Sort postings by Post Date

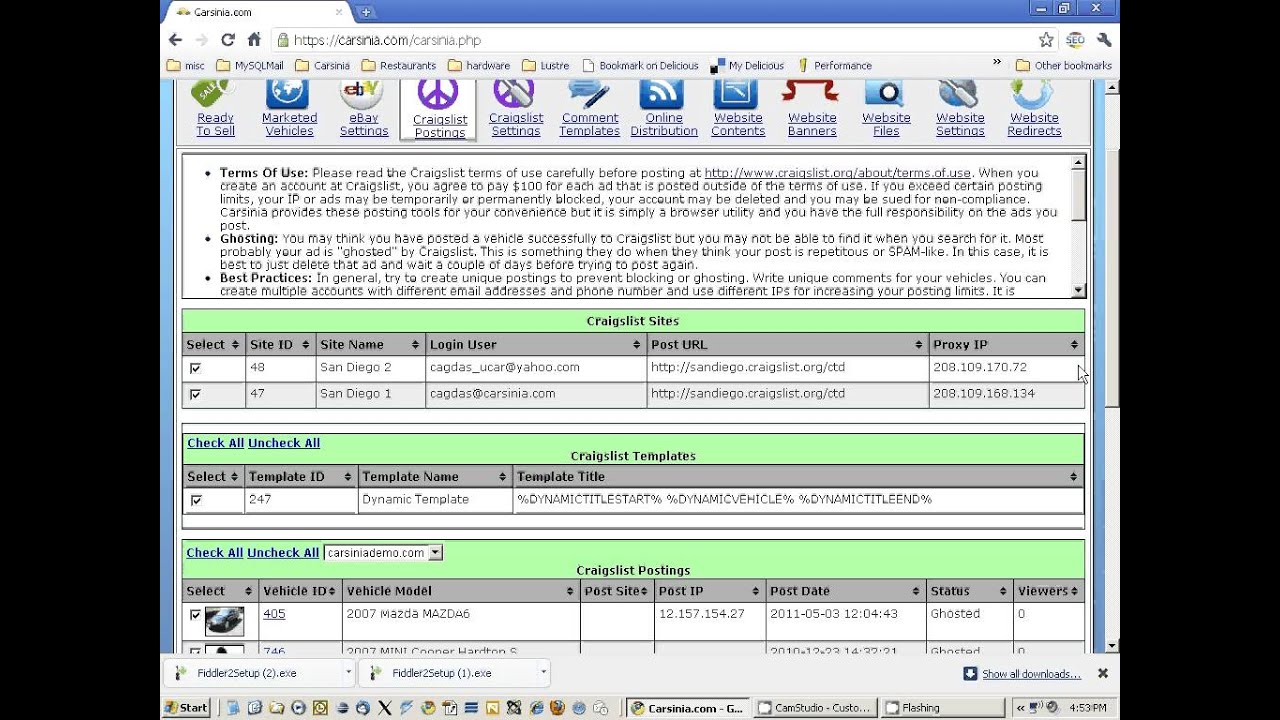845,591
